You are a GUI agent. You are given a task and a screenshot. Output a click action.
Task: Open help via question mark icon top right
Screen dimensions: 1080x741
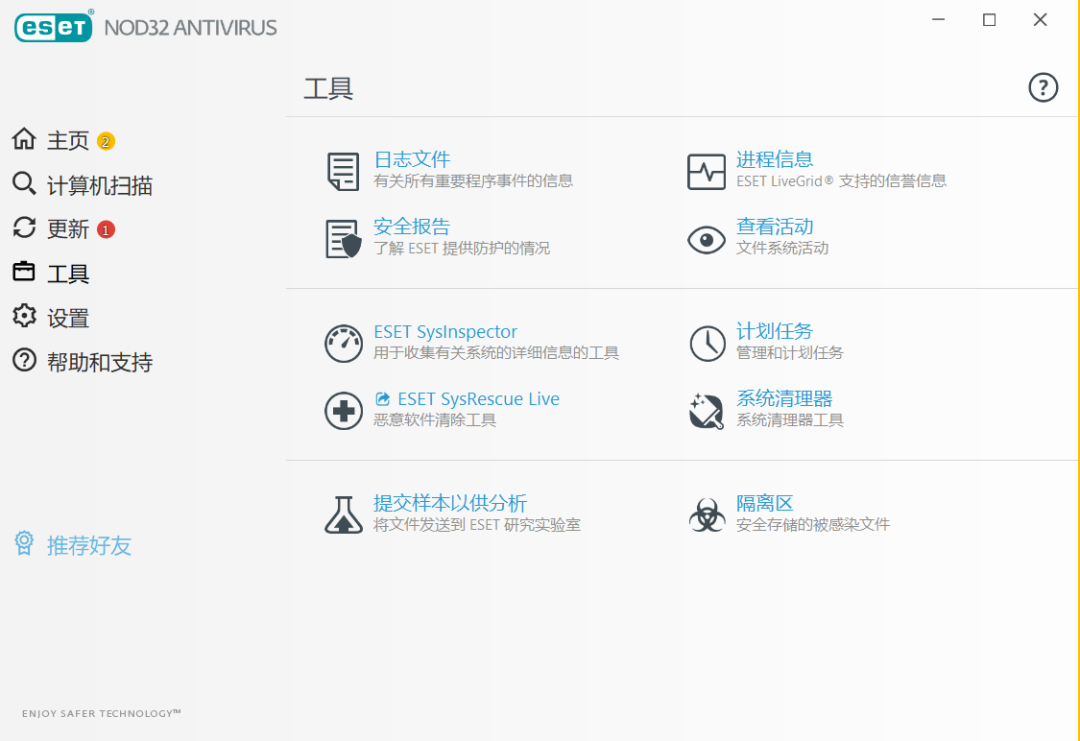point(1043,87)
